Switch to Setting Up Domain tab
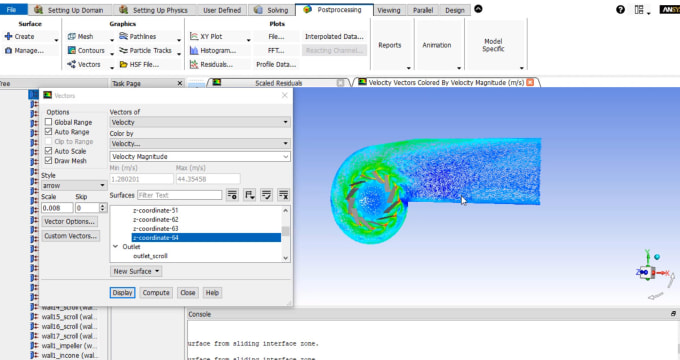This screenshot has width=680, height=360. tap(70, 10)
